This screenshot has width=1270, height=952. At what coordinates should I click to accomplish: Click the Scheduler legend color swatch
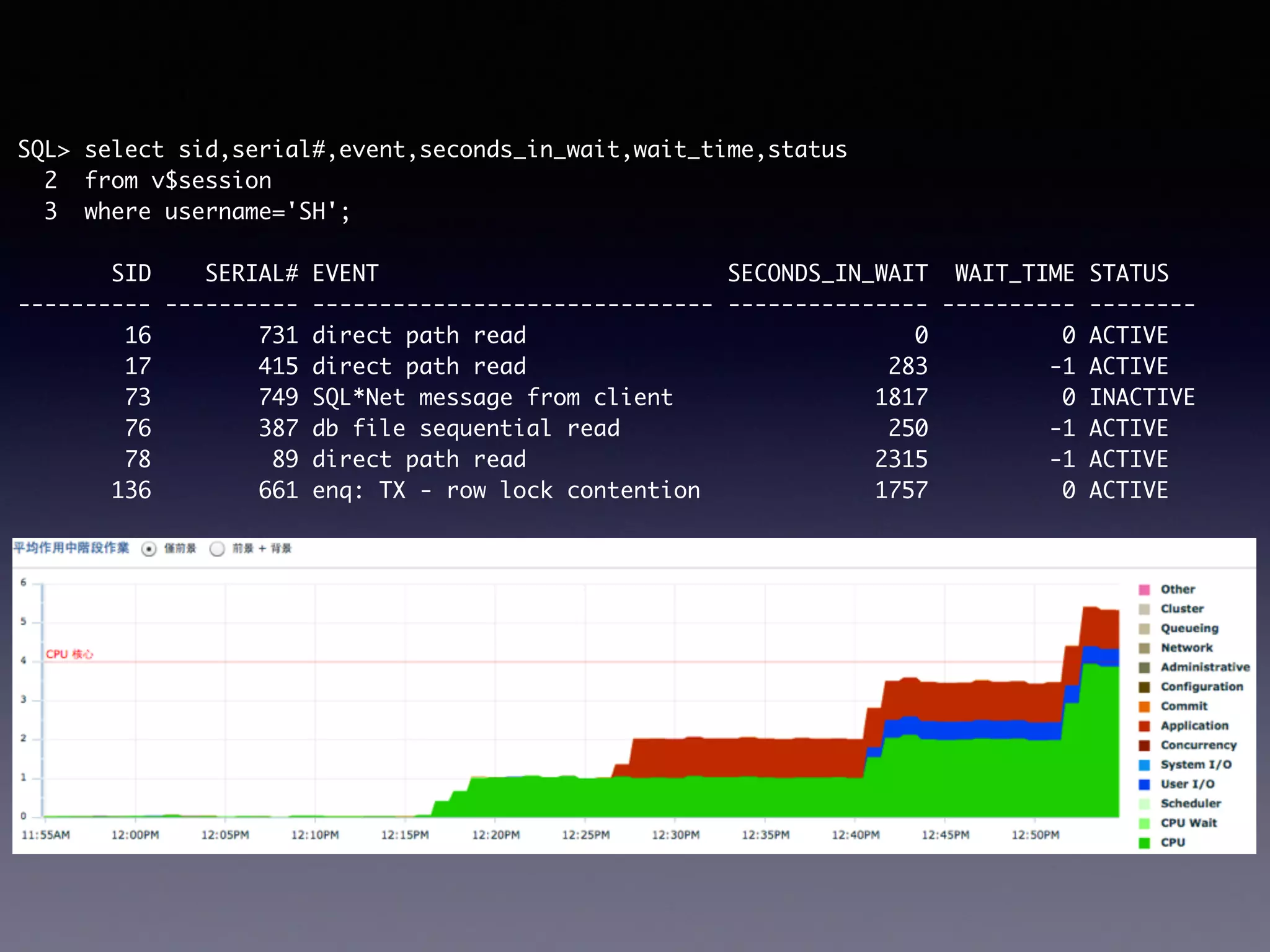(1144, 804)
